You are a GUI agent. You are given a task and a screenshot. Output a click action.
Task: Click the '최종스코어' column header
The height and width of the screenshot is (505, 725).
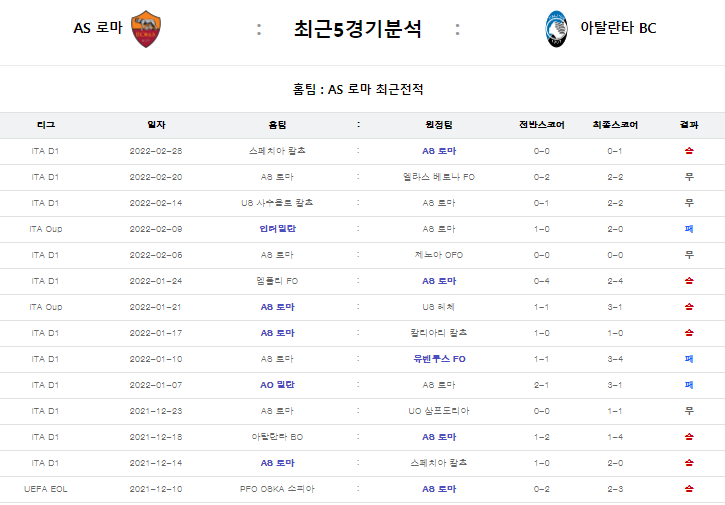[x=615, y=125]
